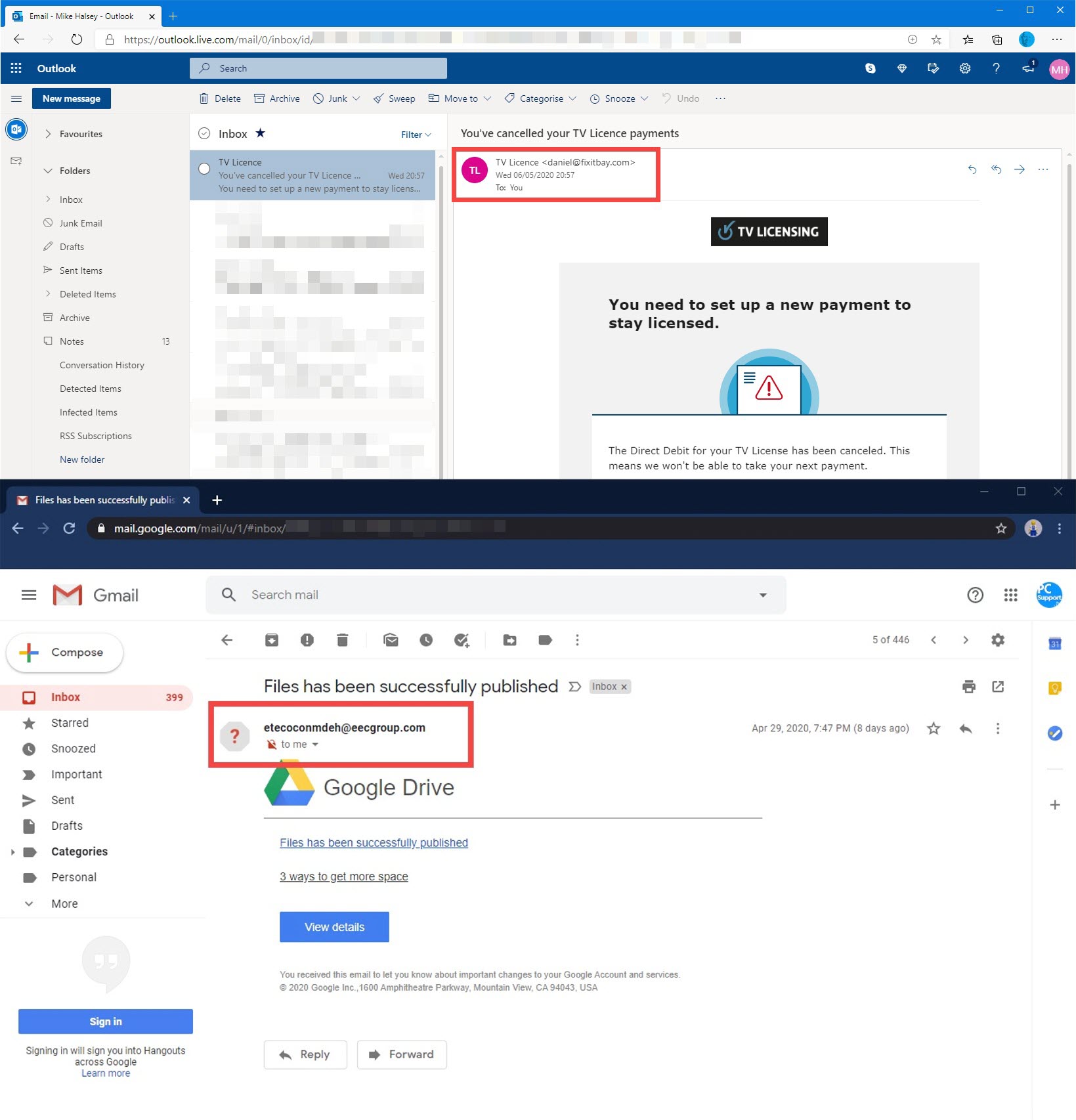Click Forward button below Gmail message
Screen dimensions: 1076x1120
pyautogui.click(x=402, y=1054)
